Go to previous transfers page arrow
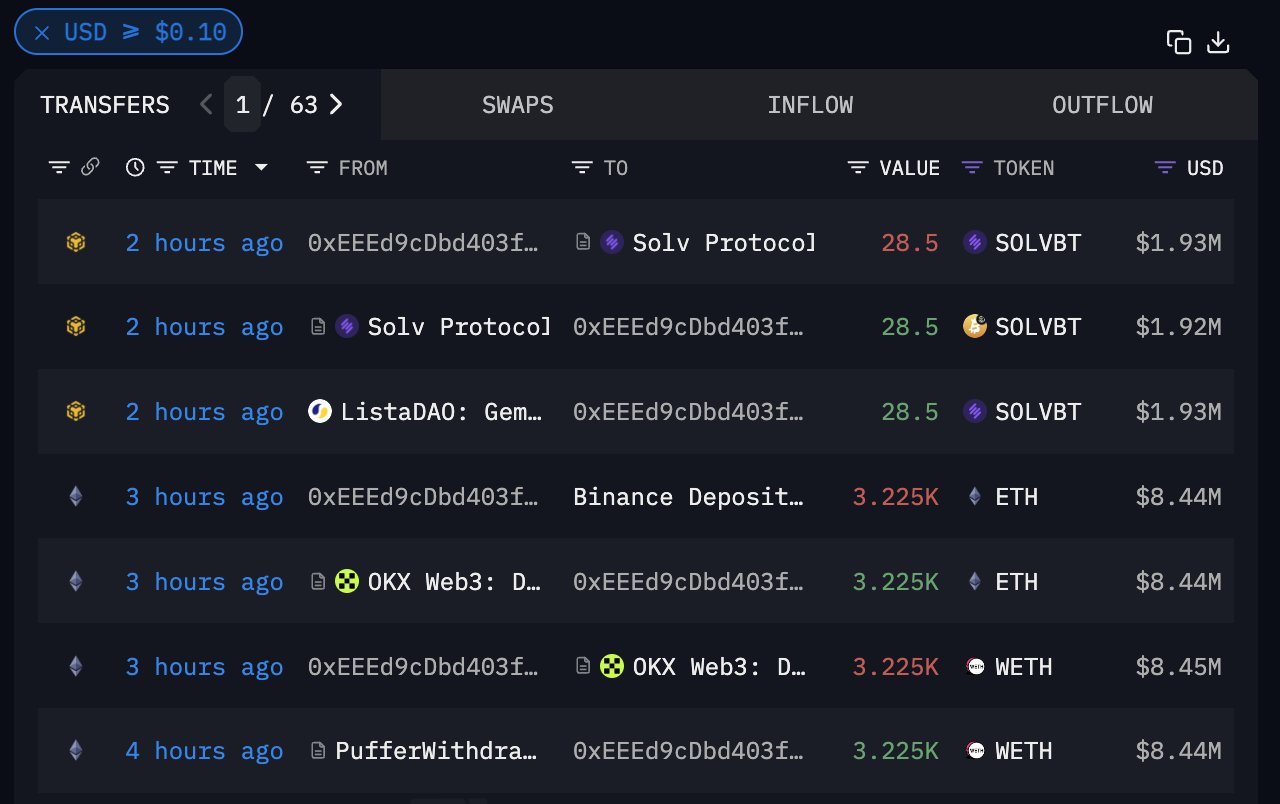 click(206, 104)
